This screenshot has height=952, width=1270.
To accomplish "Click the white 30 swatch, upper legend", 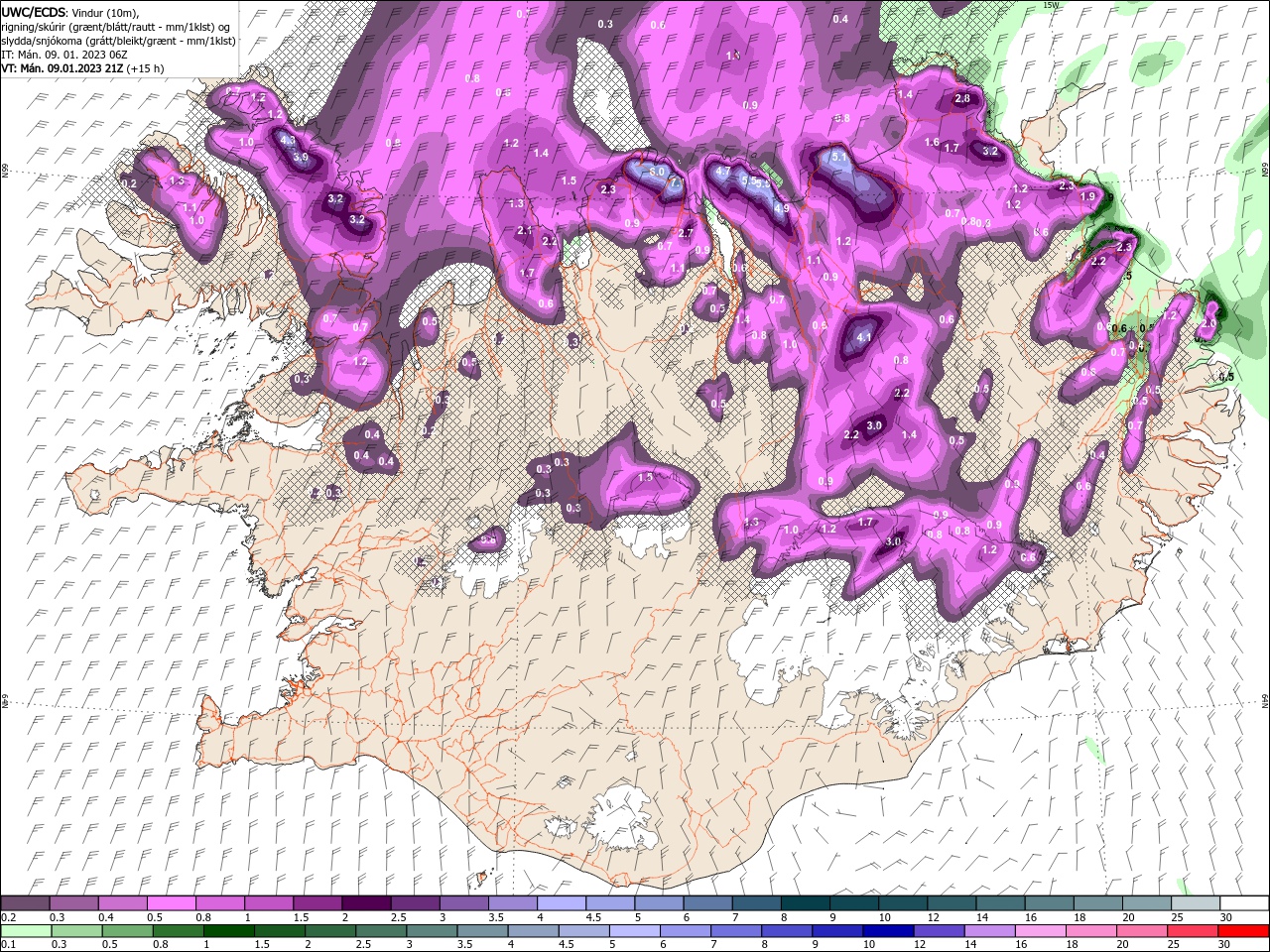I will (1244, 903).
